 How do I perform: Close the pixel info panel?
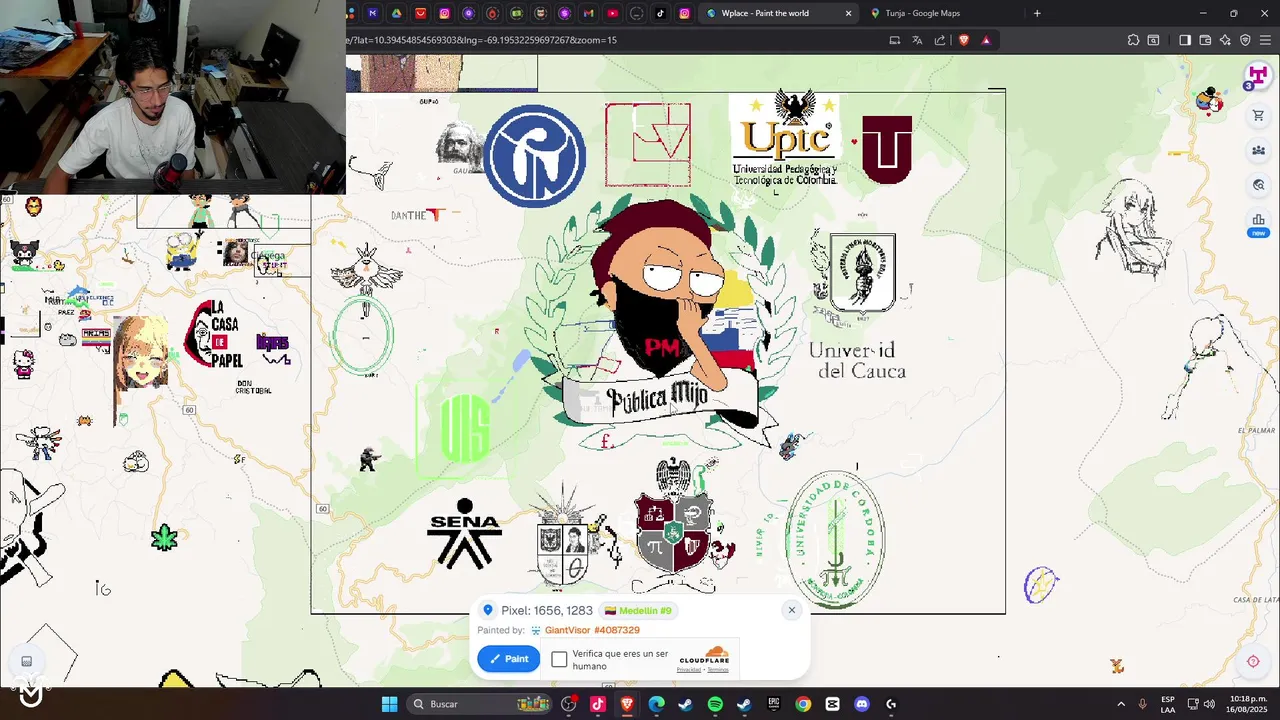pyautogui.click(x=791, y=610)
